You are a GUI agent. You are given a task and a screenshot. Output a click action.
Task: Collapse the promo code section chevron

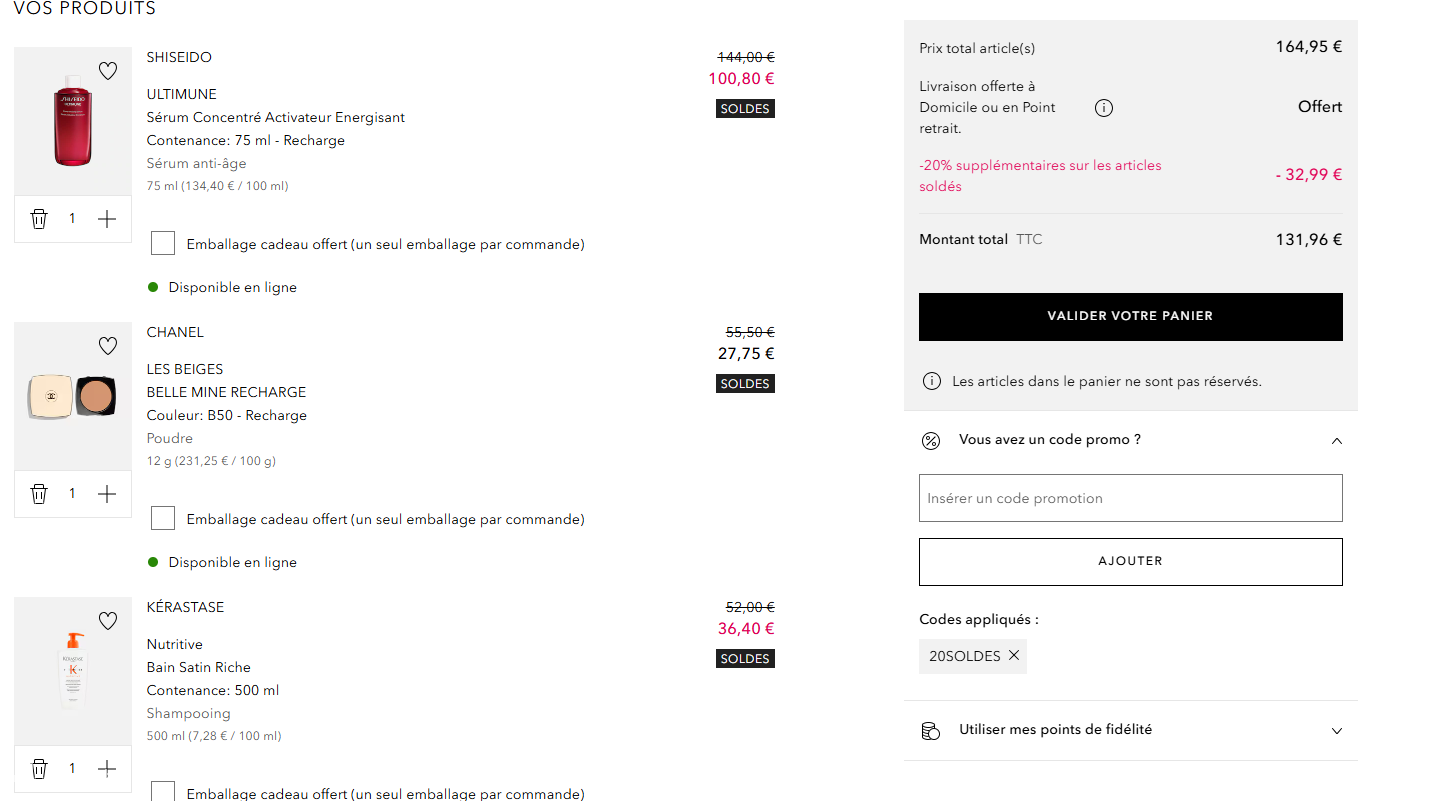(1337, 440)
